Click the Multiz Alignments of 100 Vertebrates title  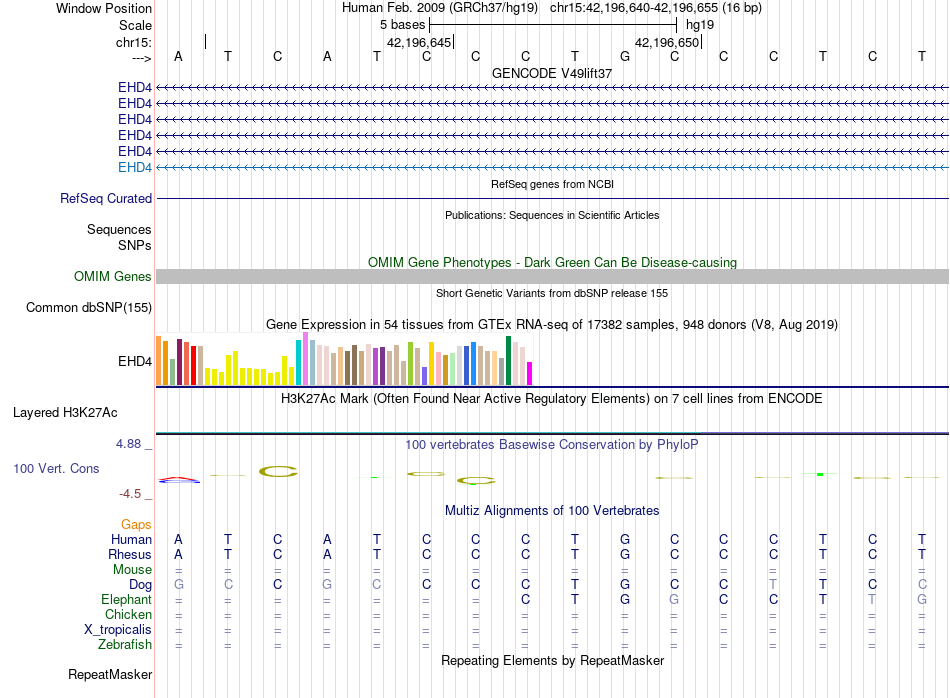[x=552, y=510]
